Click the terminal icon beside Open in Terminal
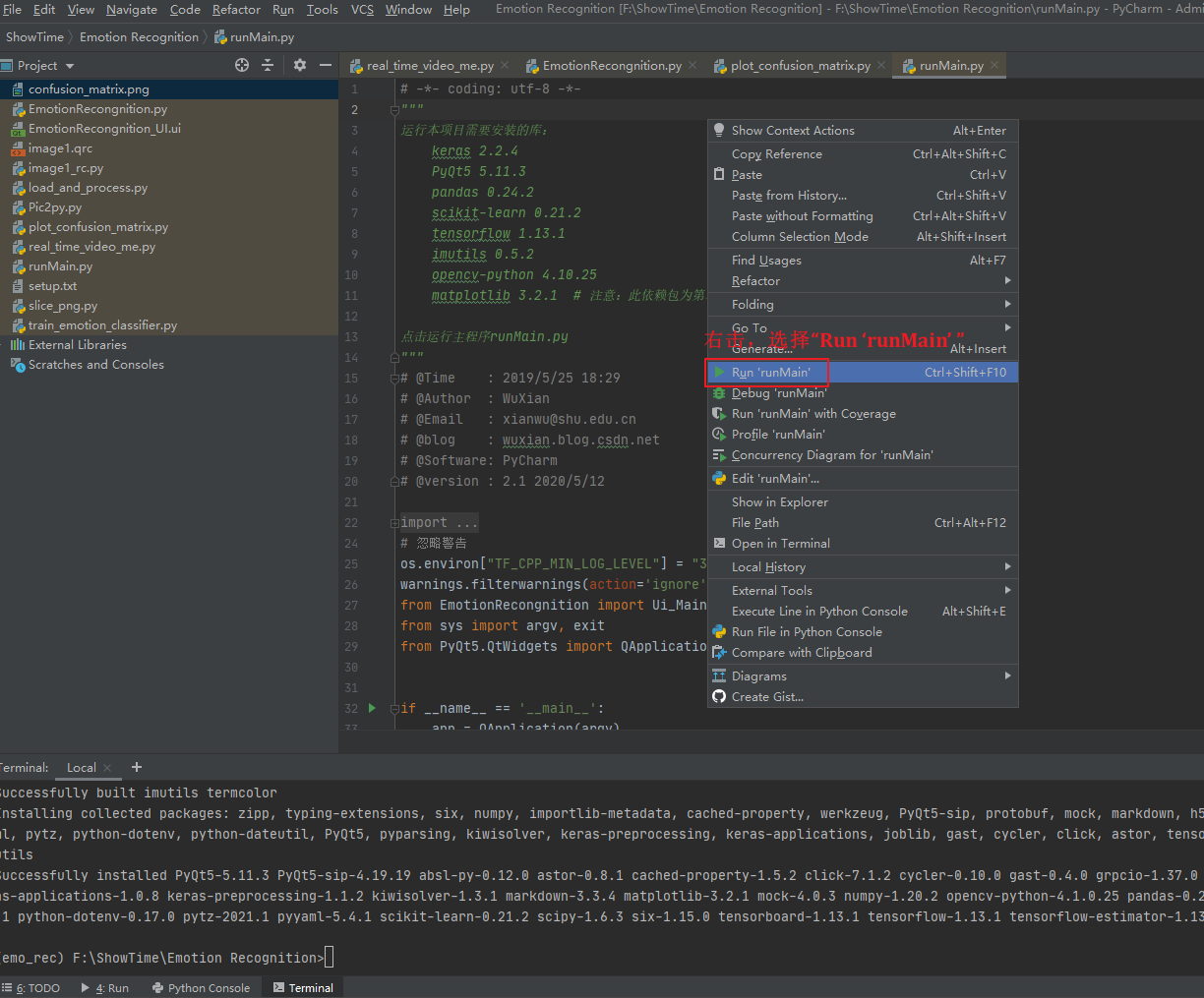1204x998 pixels. pos(719,544)
